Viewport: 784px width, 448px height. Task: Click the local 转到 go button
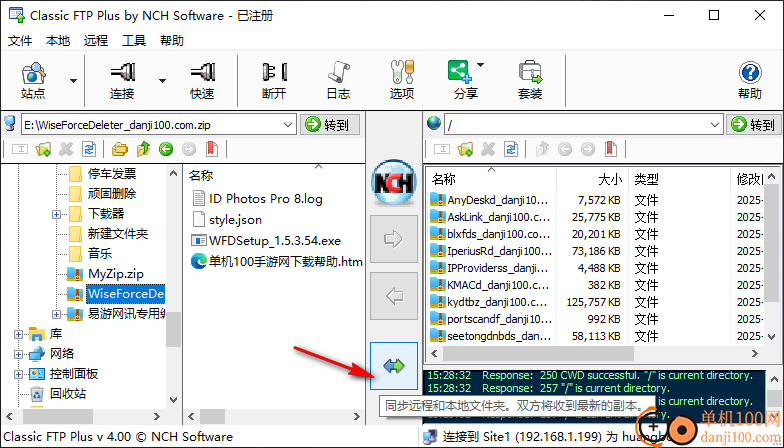(x=330, y=124)
